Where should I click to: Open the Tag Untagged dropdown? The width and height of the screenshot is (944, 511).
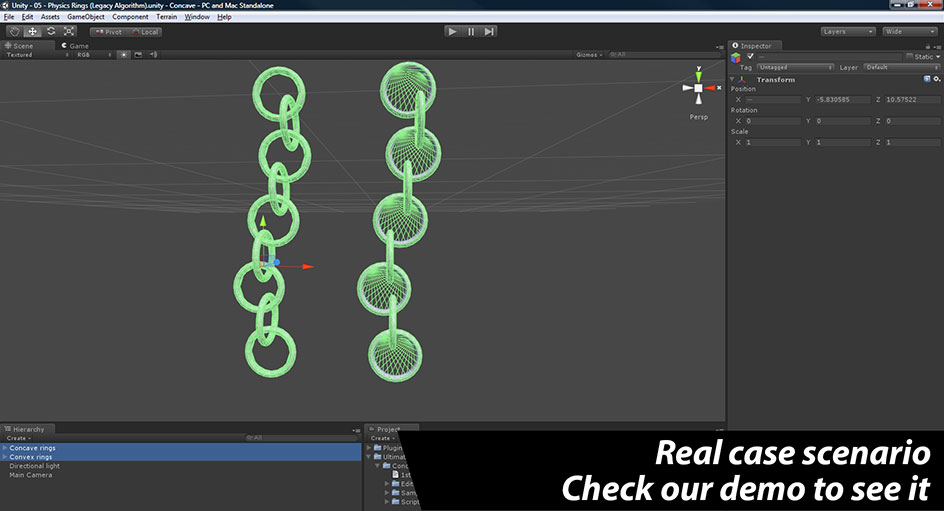pyautogui.click(x=795, y=67)
